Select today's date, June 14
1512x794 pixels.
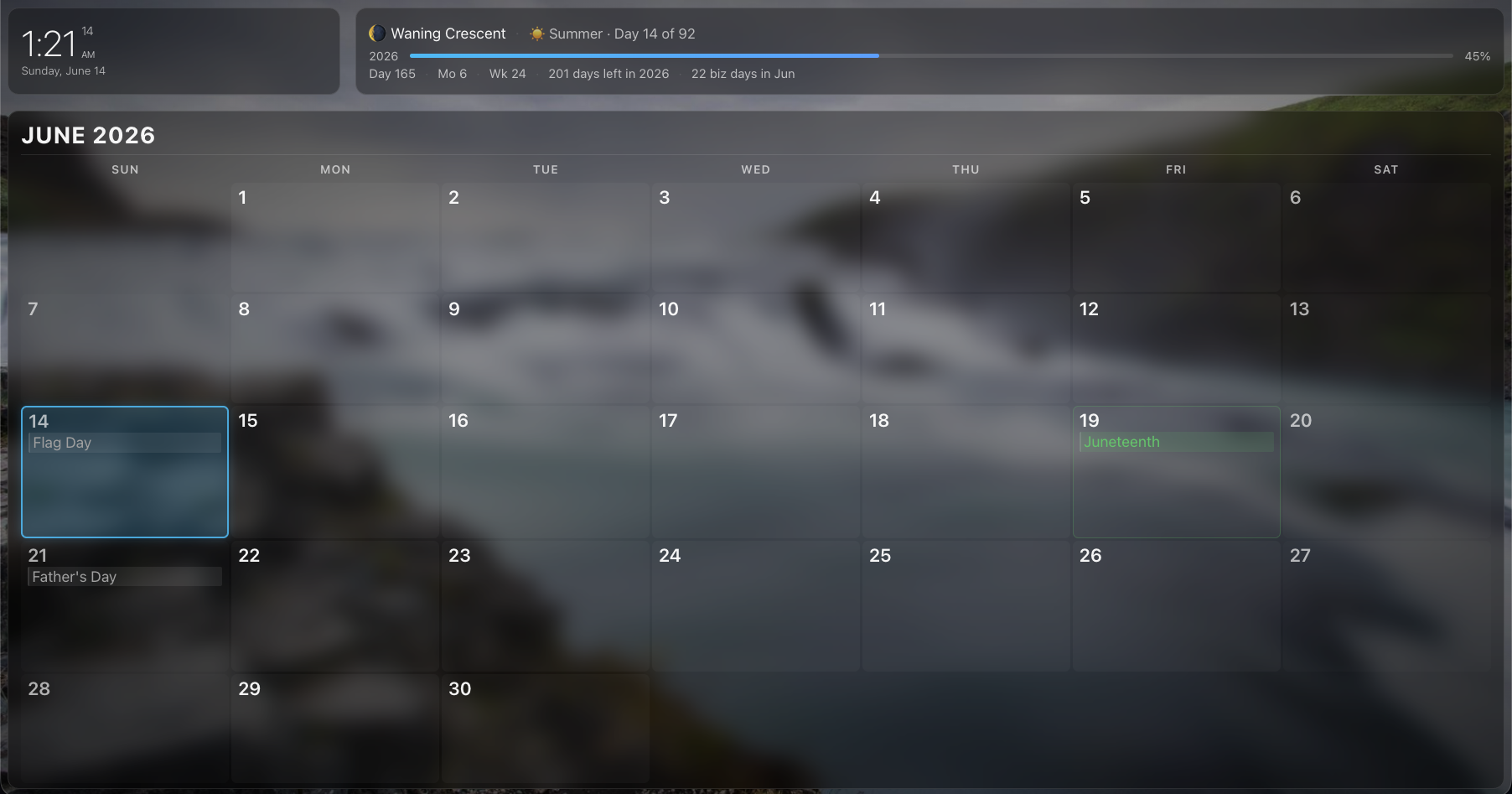point(125,472)
